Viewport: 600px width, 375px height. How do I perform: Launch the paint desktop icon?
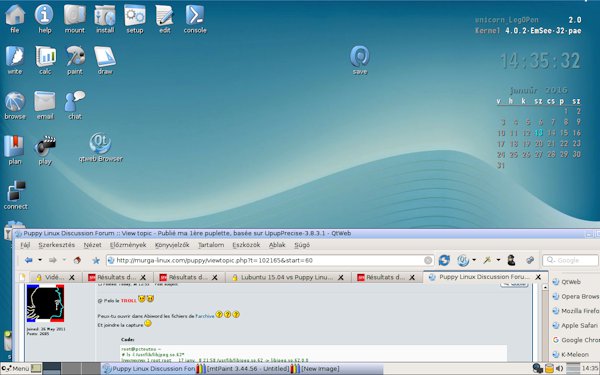tap(75, 60)
